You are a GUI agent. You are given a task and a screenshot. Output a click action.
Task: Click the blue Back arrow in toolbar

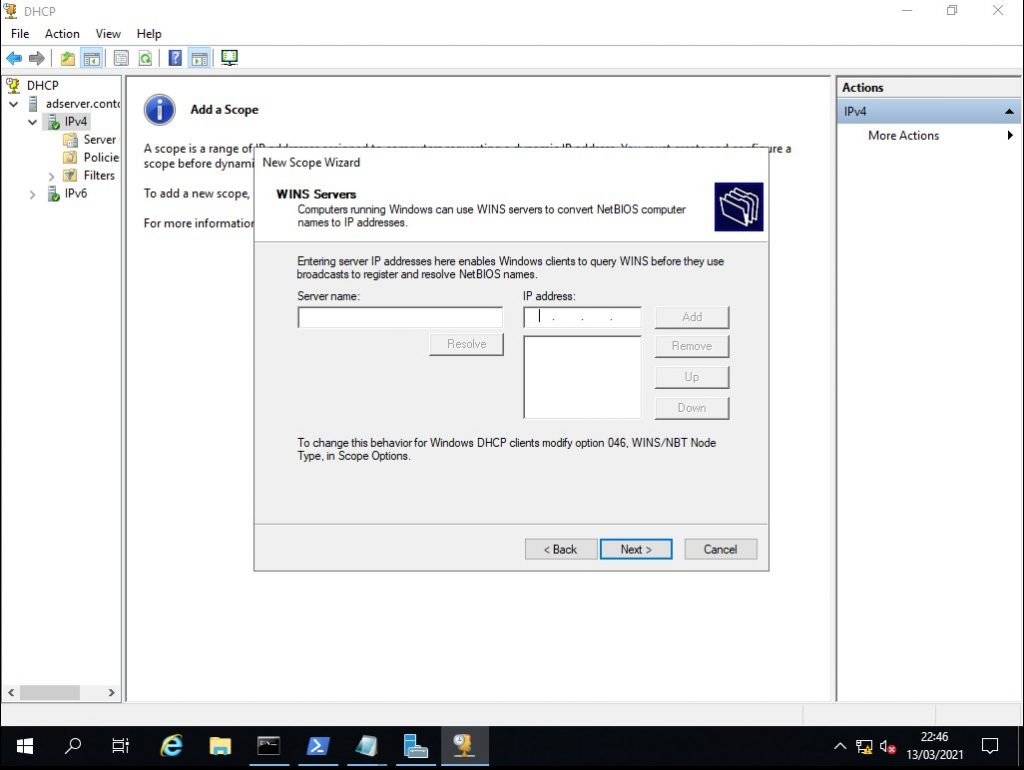point(14,58)
